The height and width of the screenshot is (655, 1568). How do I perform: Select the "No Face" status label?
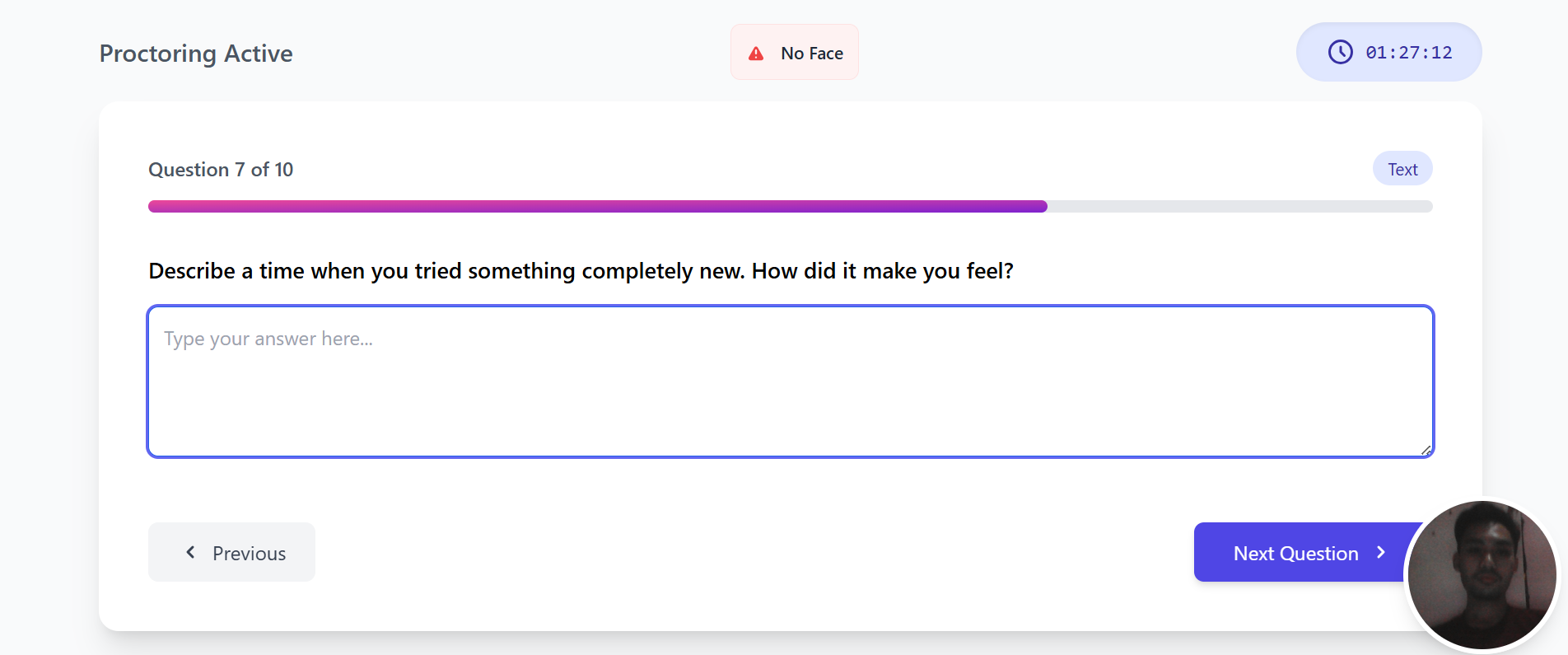tap(811, 54)
